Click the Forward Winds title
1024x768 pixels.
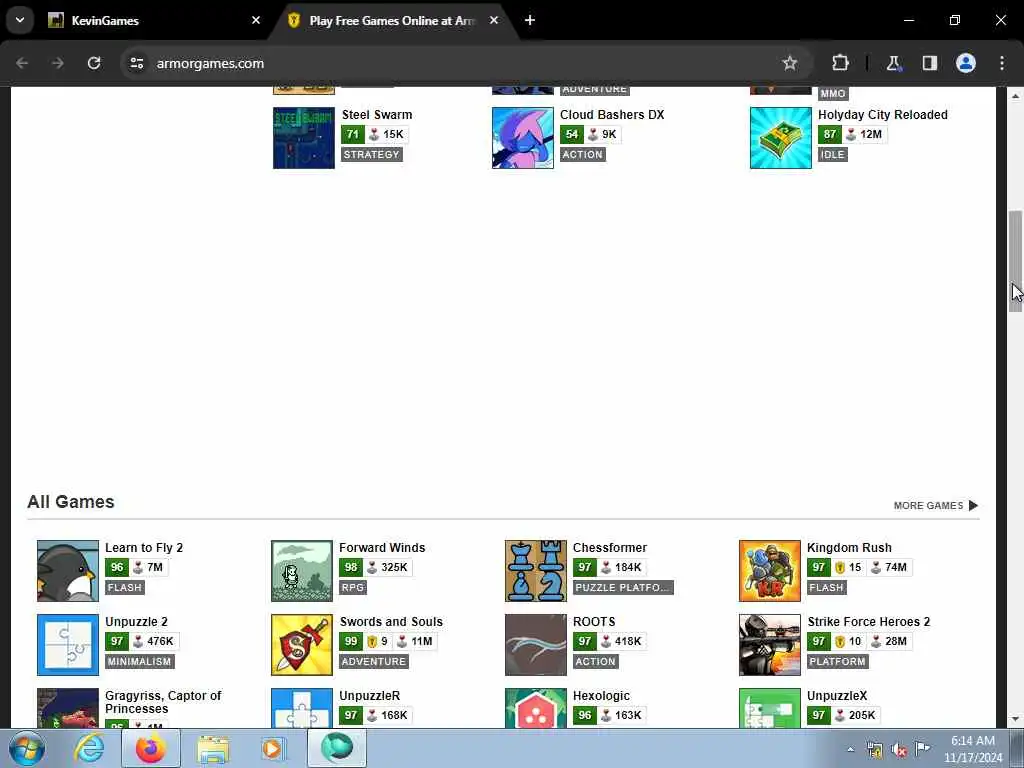[382, 548]
